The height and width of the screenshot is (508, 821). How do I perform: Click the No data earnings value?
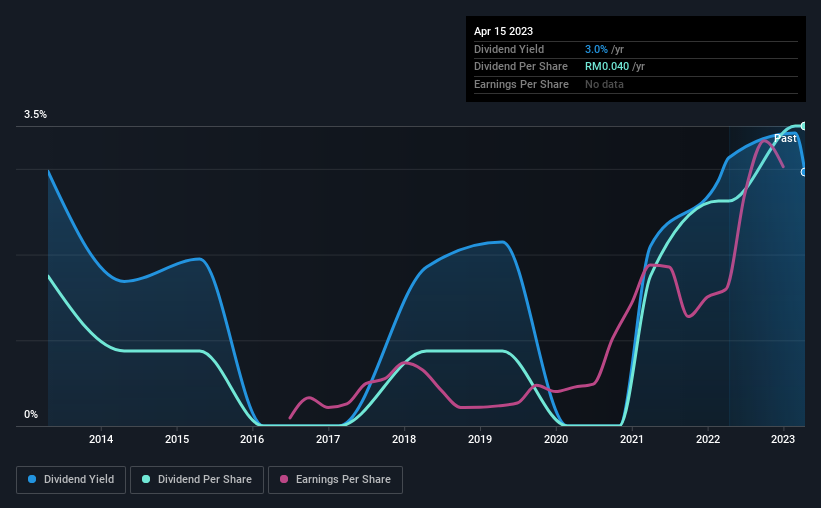tap(604, 84)
